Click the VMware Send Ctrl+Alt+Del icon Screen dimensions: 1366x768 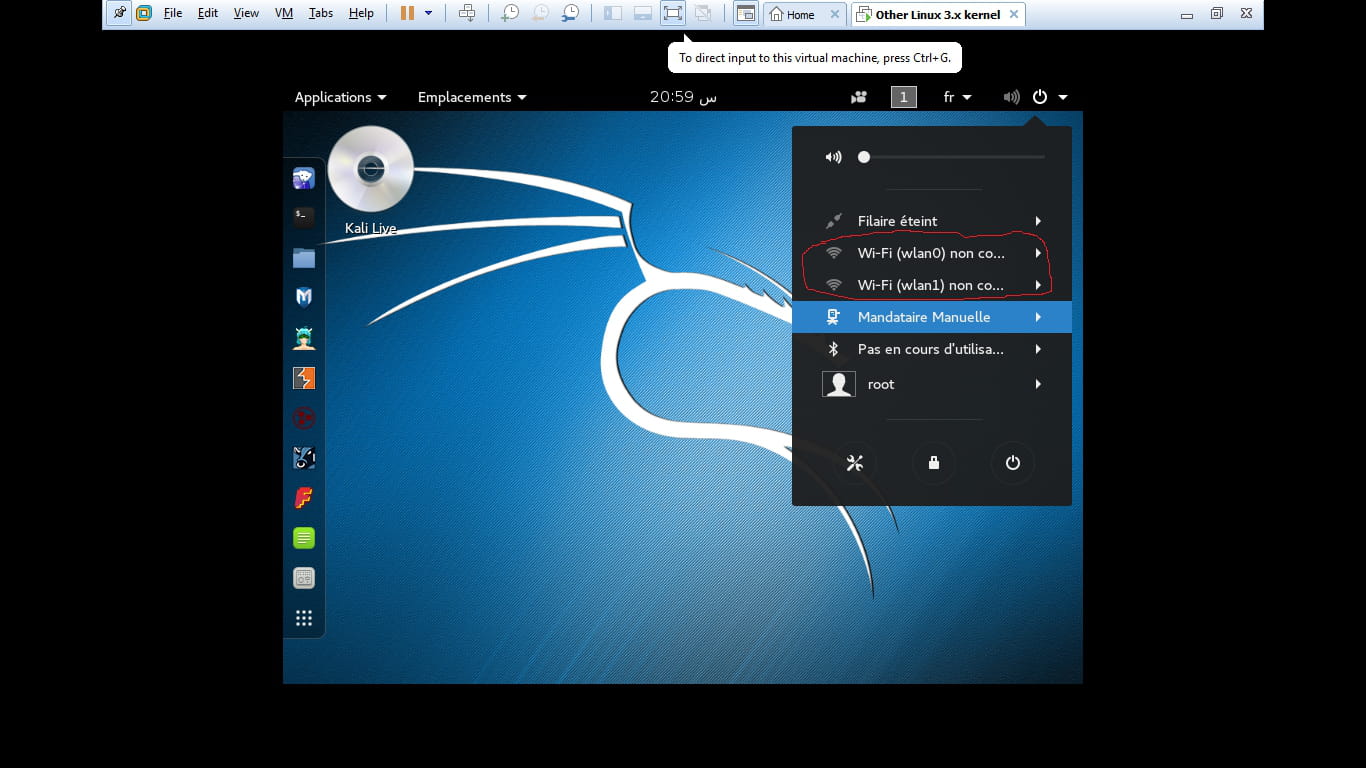pos(467,13)
